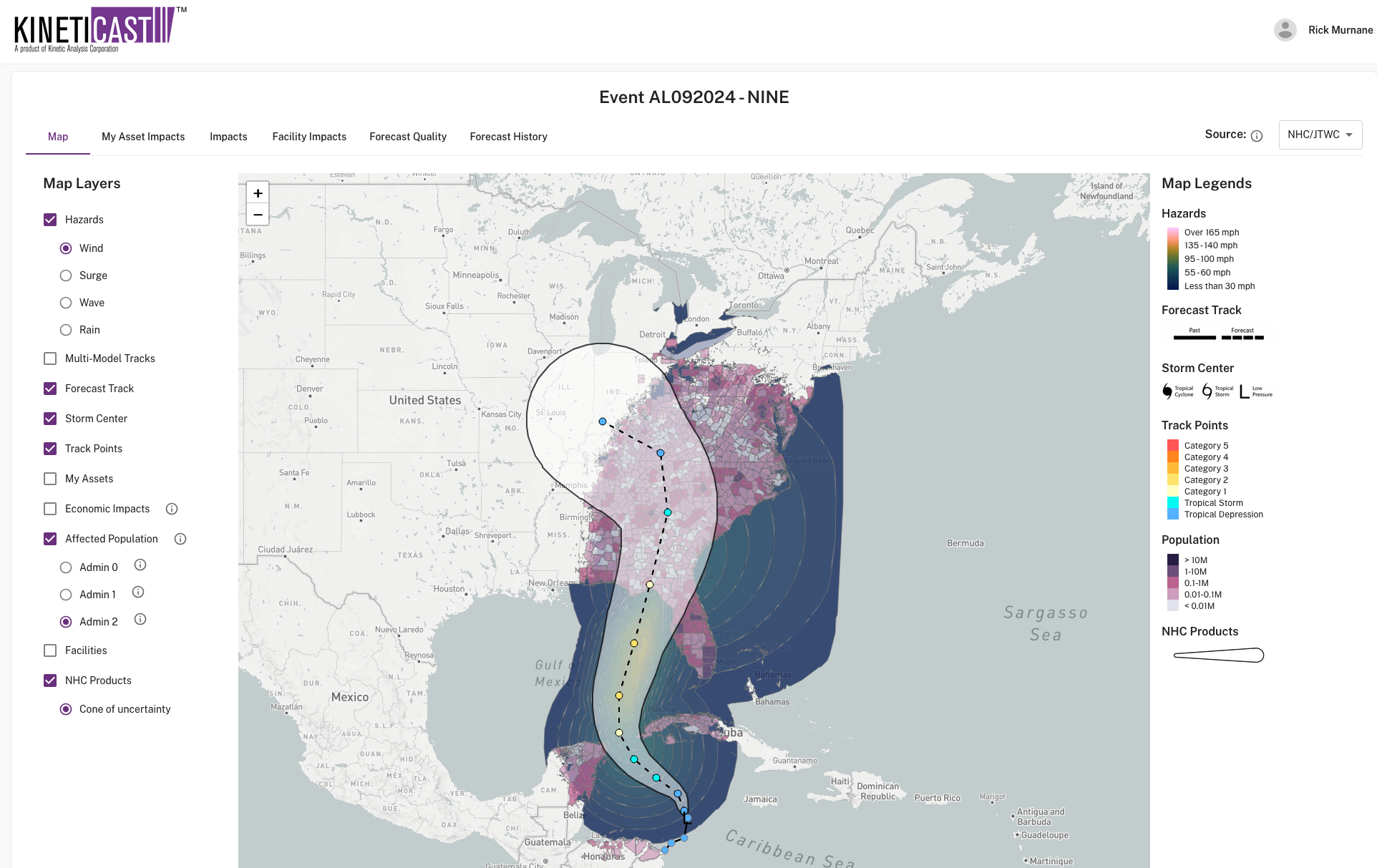Click the northernmost forecast track point
The width and height of the screenshot is (1377, 868).
coord(603,421)
